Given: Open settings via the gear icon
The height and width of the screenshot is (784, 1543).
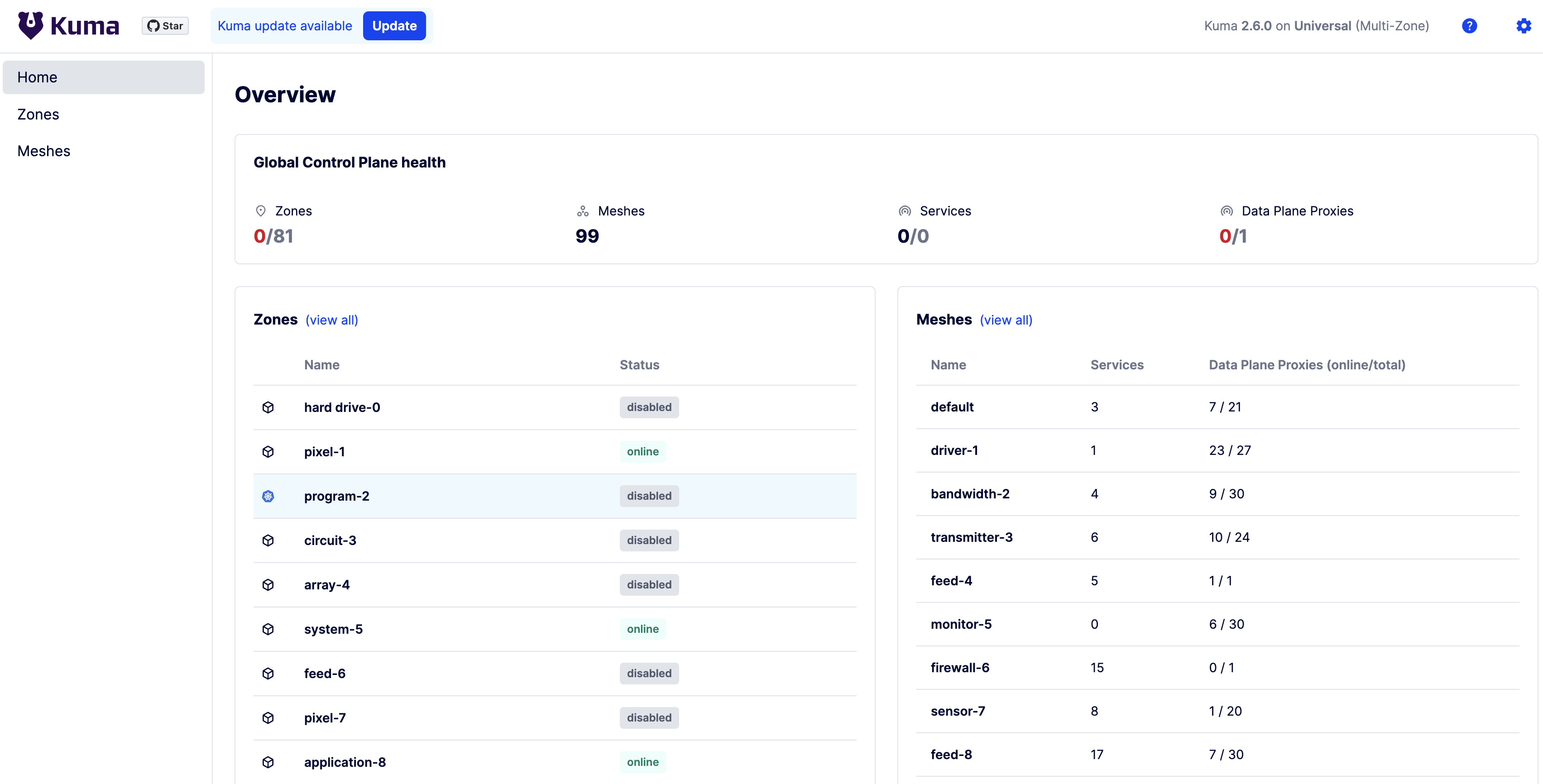Looking at the screenshot, I should point(1522,25).
